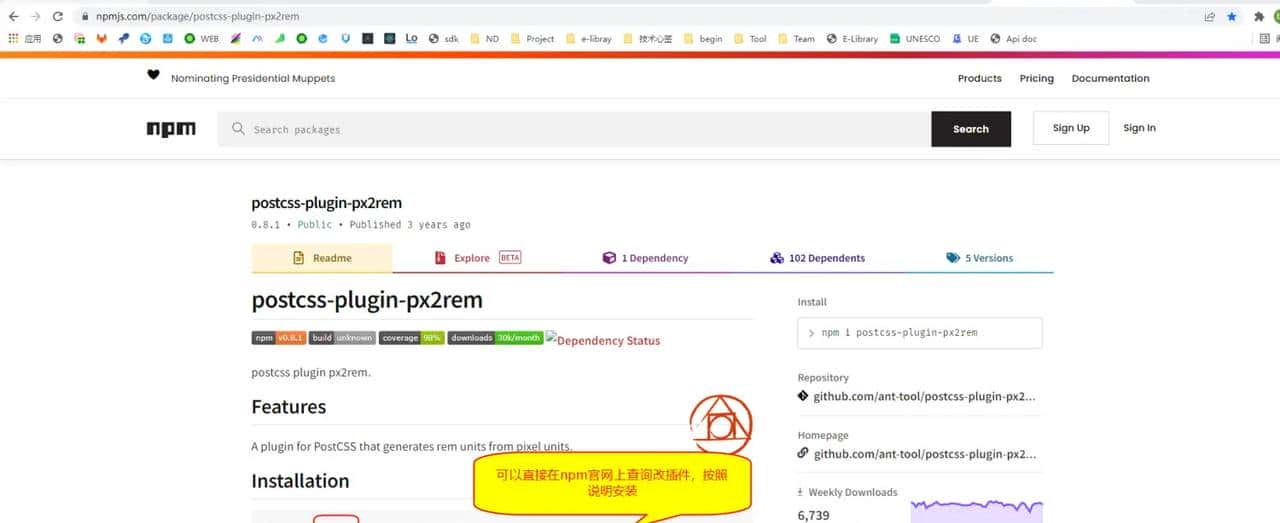The height and width of the screenshot is (523, 1280).
Task: Open the begin bookmark folder
Action: tap(702, 39)
